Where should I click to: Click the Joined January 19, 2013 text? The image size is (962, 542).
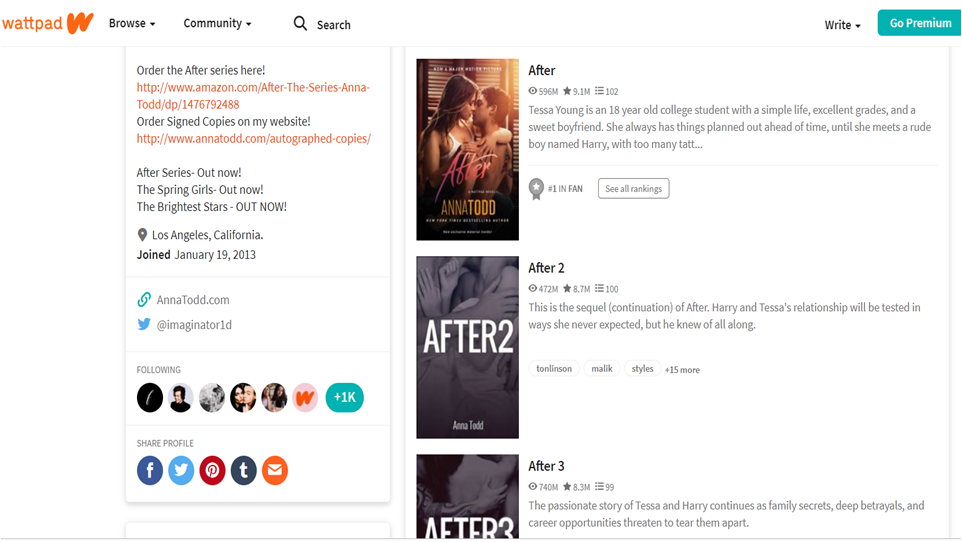pos(196,255)
